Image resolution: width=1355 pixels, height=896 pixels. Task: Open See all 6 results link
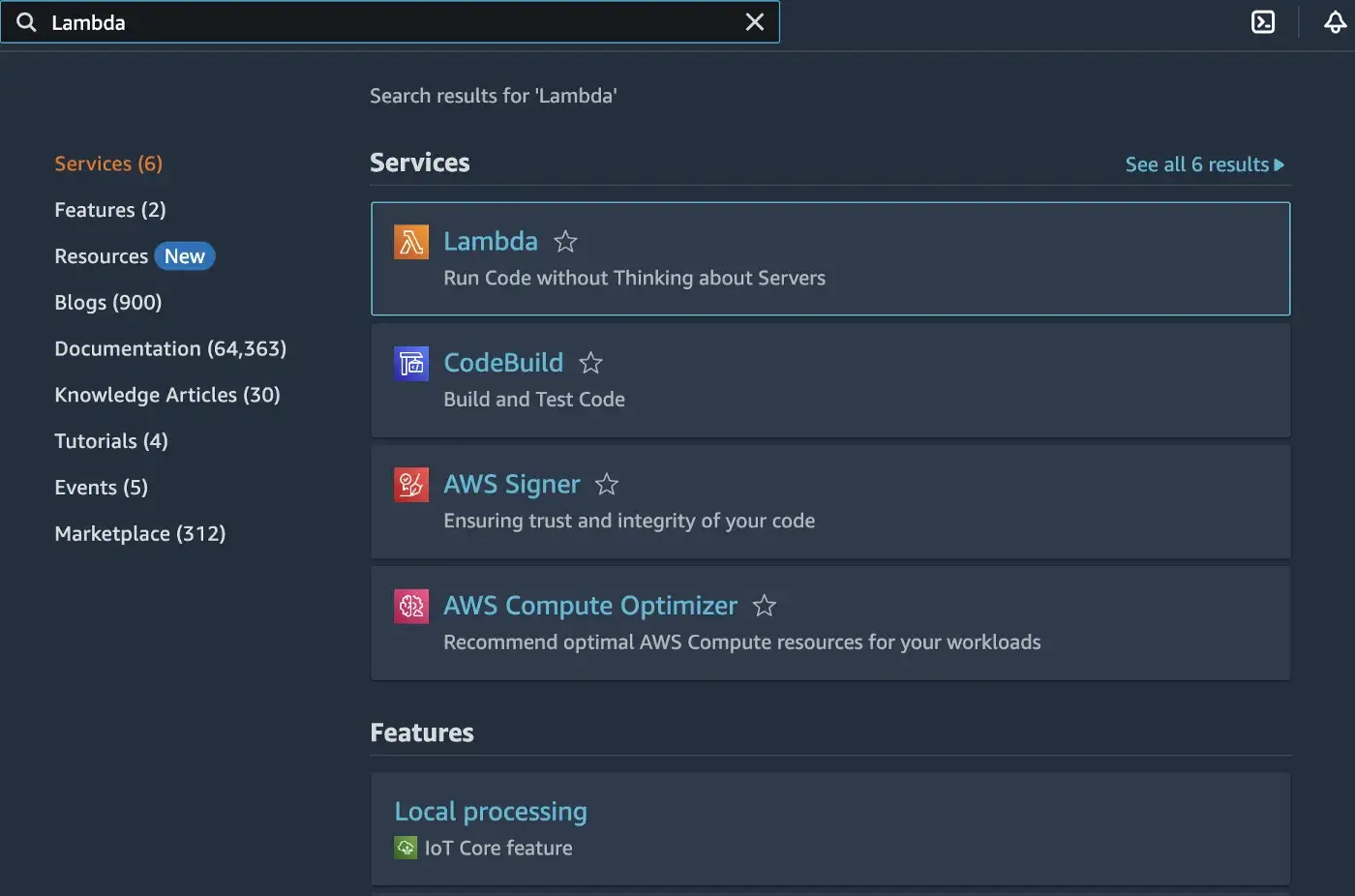coord(1205,164)
